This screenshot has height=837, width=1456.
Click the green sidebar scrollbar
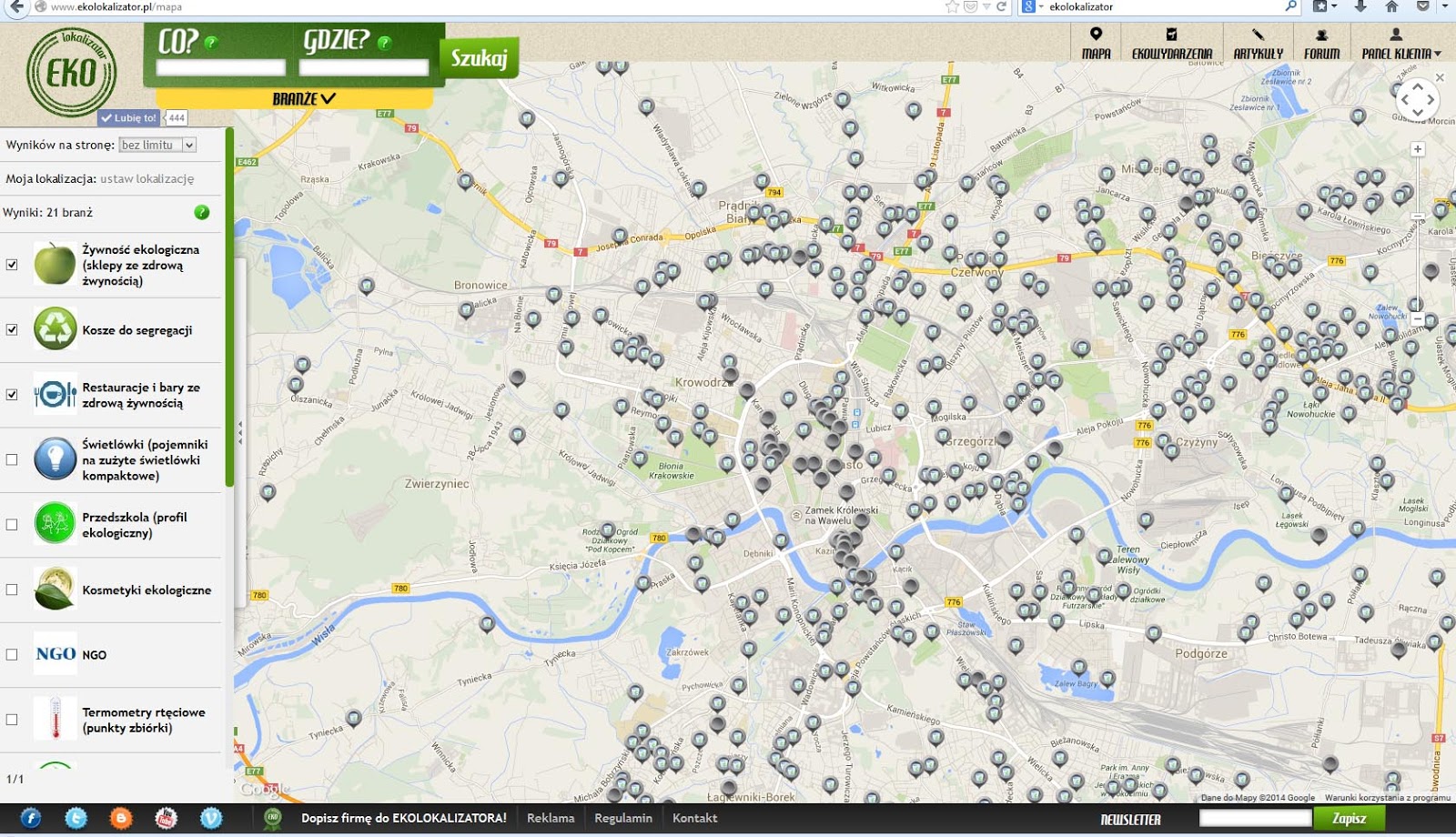pos(230,309)
